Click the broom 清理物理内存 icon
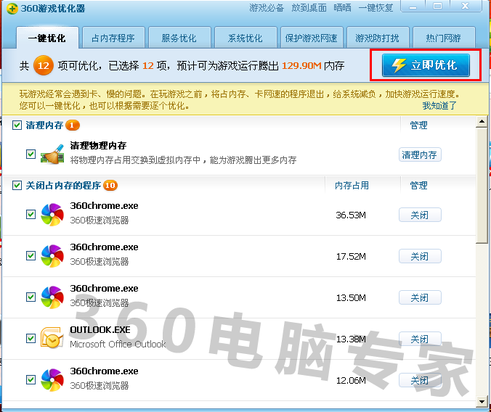The width and height of the screenshot is (491, 412). pos(52,154)
